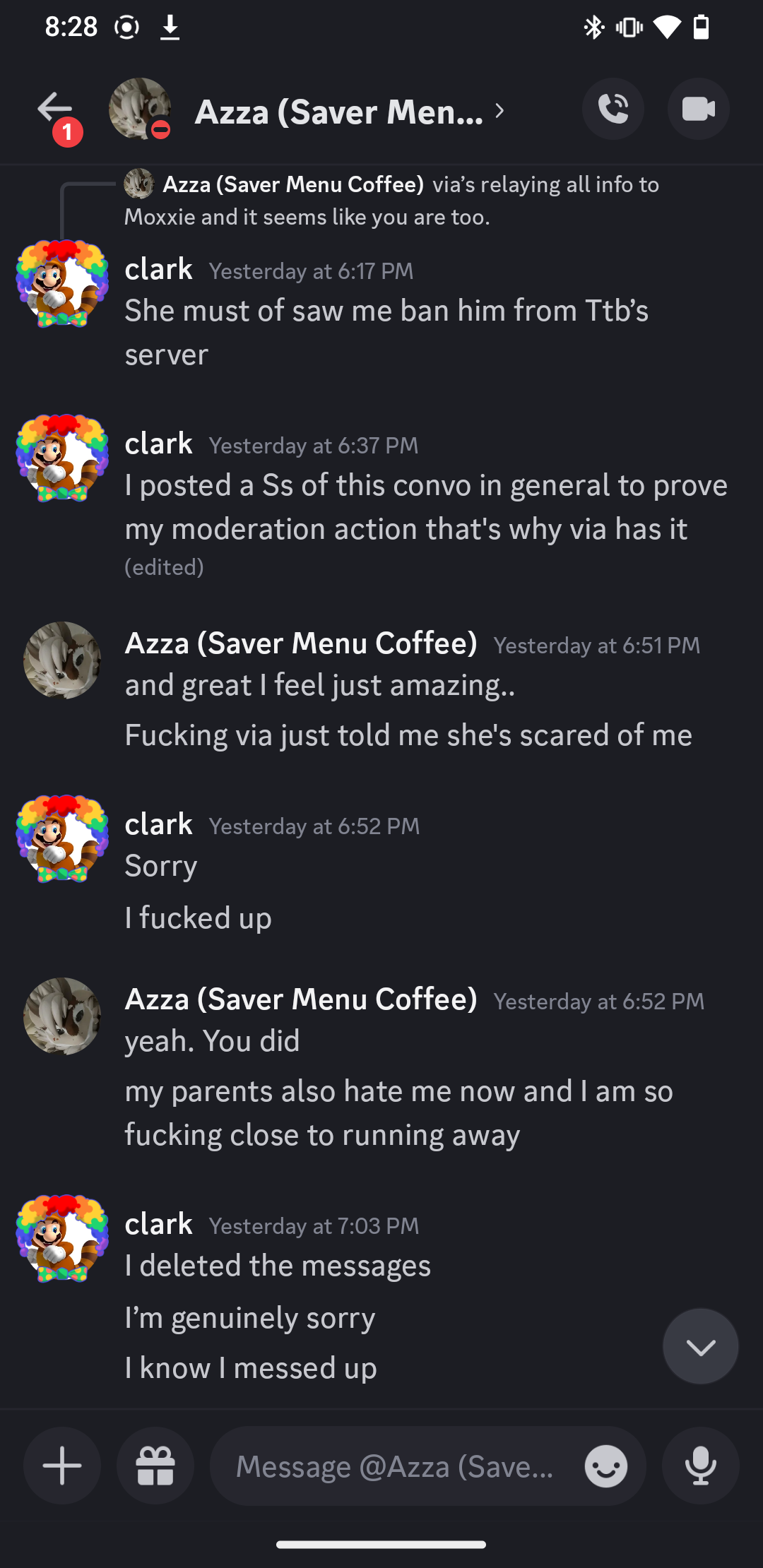The width and height of the screenshot is (763, 1568).
Task: Open the gift icon
Action: coord(155,1466)
